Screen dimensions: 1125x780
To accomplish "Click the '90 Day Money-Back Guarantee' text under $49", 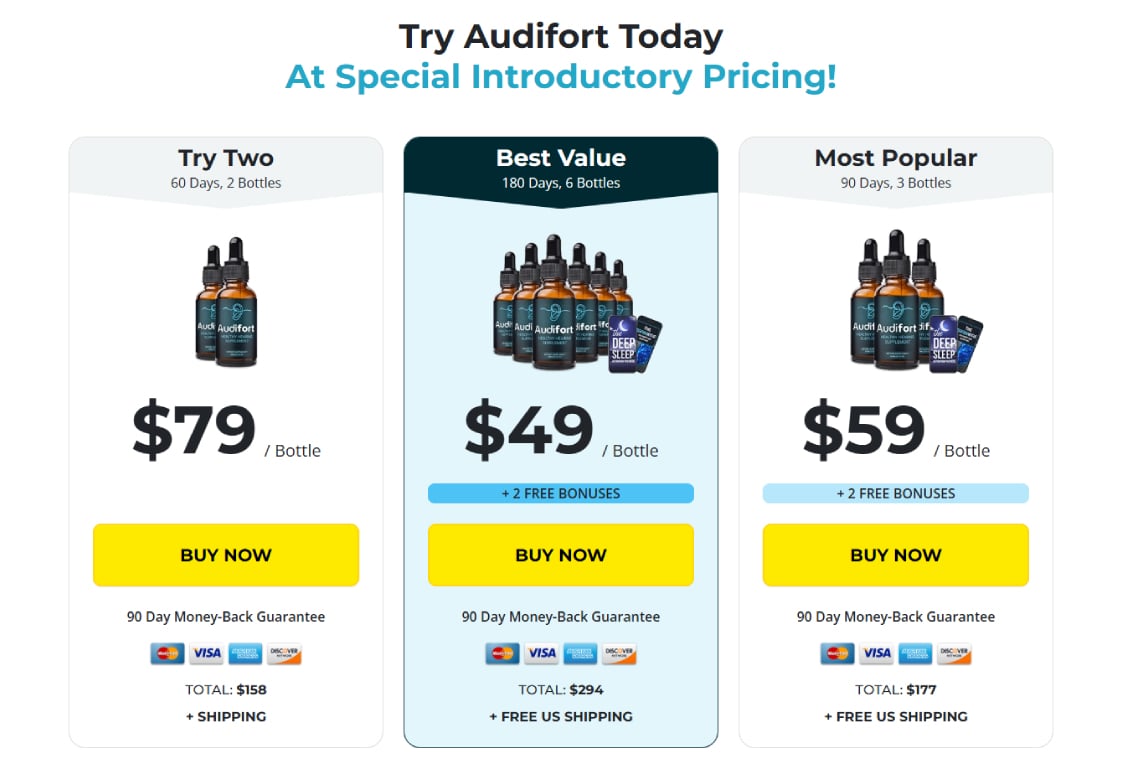I will 561,617.
